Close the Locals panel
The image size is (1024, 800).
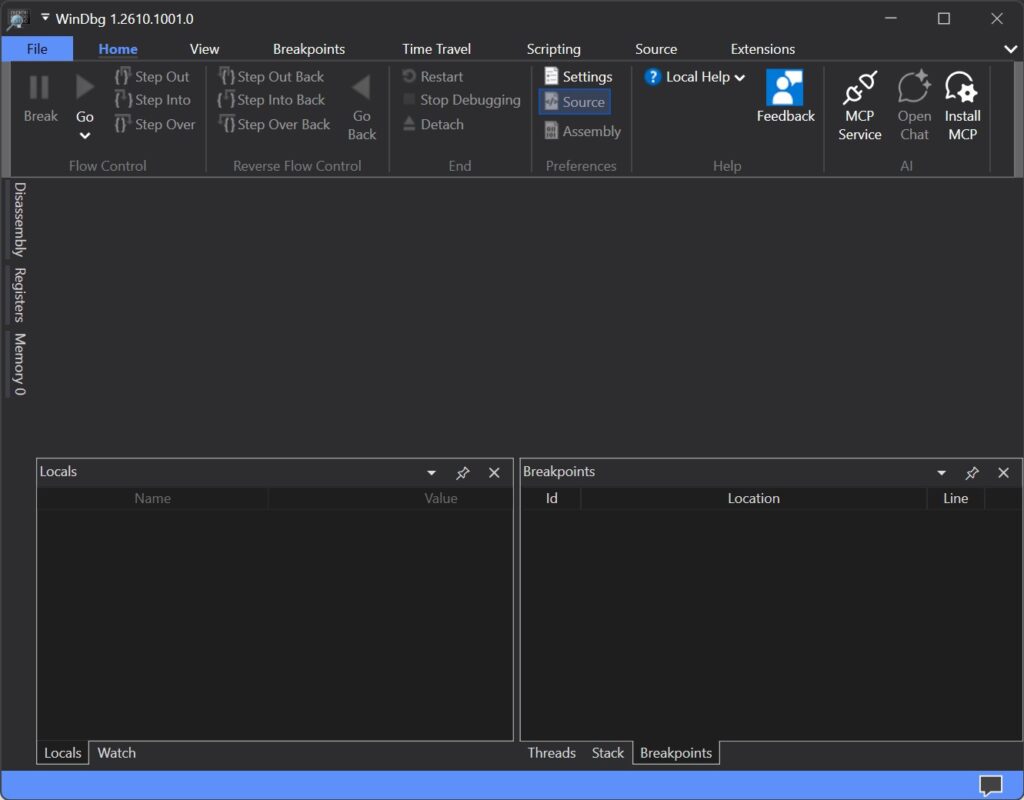494,473
